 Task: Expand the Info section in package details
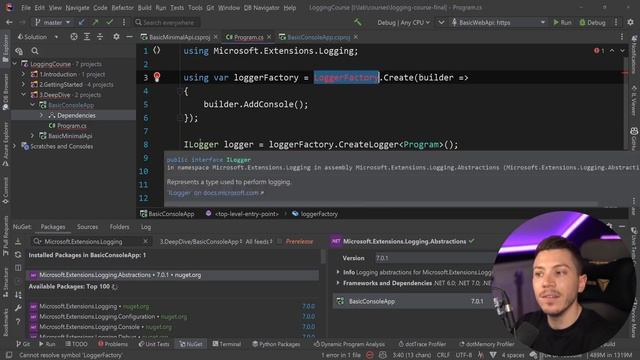point(338,272)
